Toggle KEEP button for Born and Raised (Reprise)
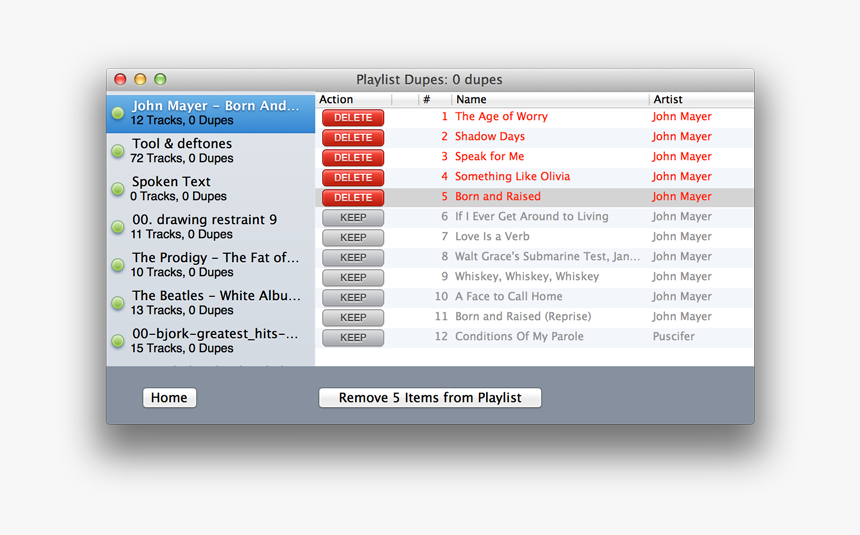Screen dimensions: 860x535 (x=353, y=317)
